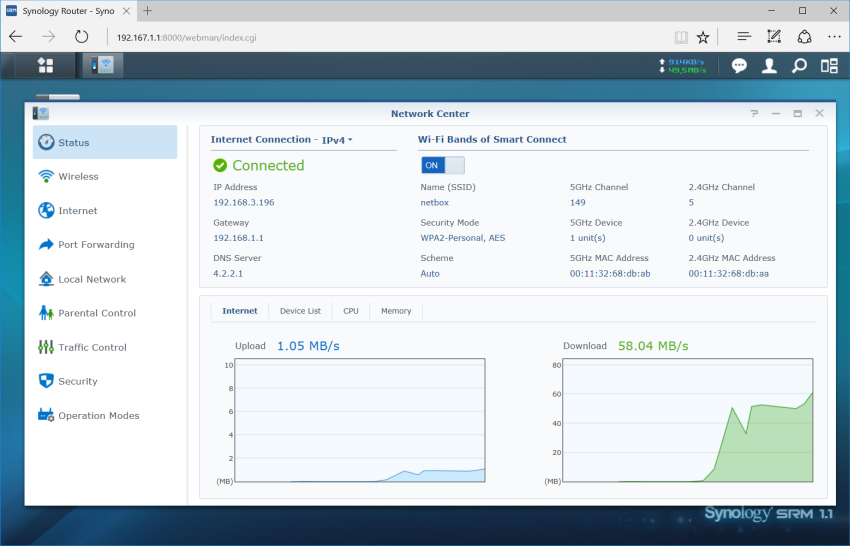
Task: Open the SRM main menu grid icon
Action: pos(46,66)
